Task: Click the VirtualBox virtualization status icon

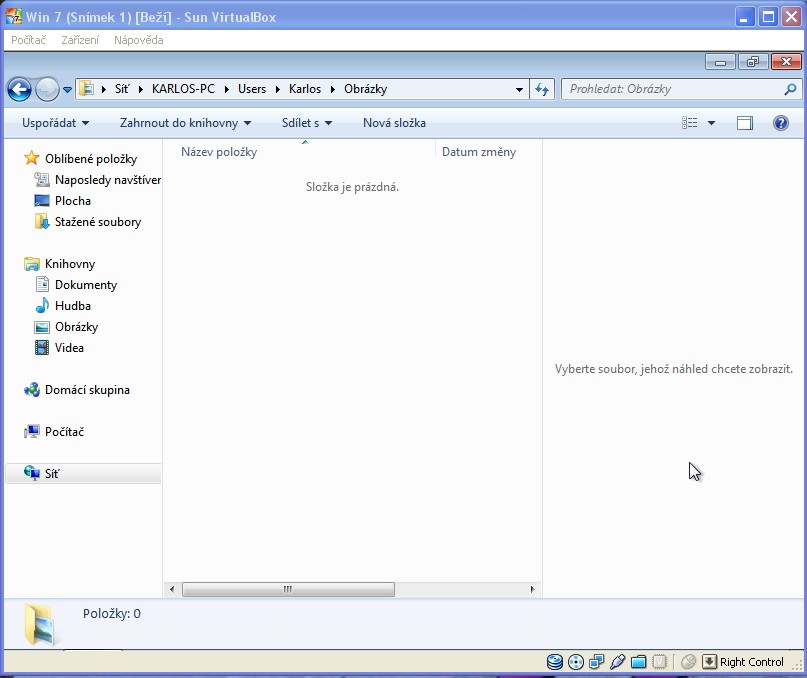Action: 660,662
